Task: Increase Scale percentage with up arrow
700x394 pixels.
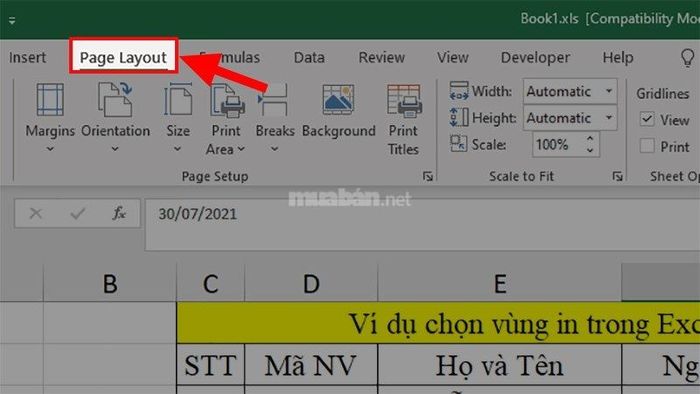Action: [x=590, y=139]
